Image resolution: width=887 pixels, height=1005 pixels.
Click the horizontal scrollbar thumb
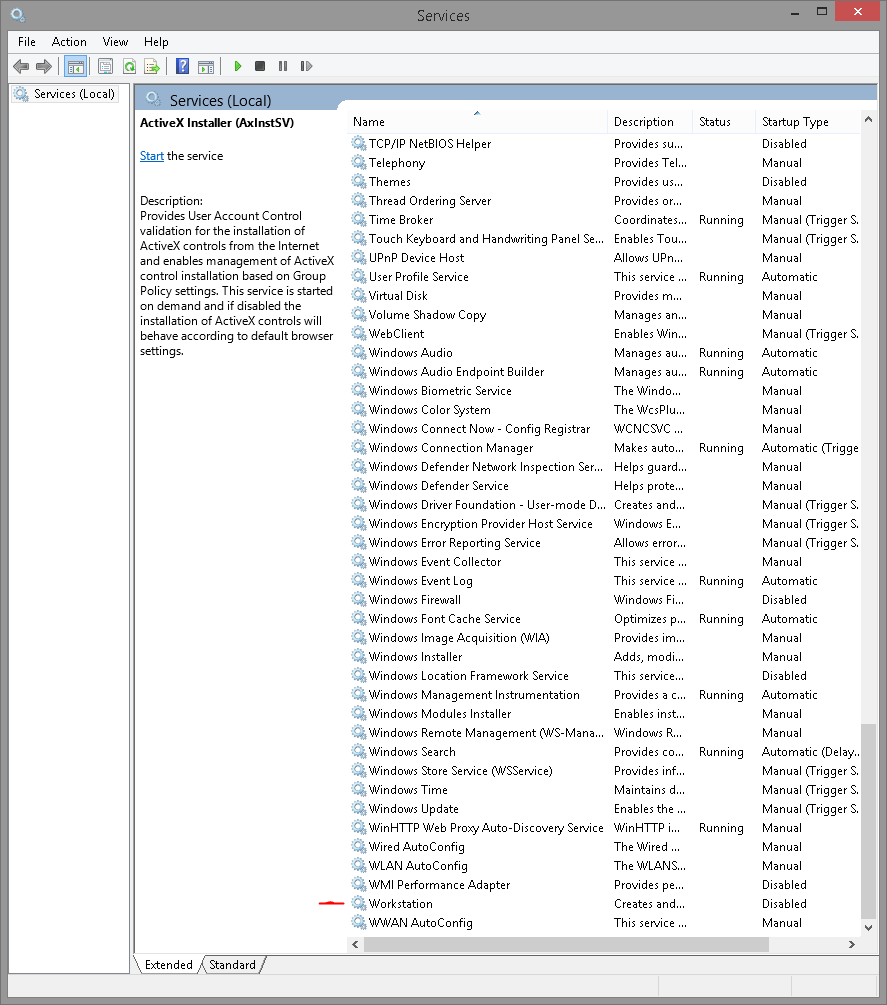(x=566, y=944)
